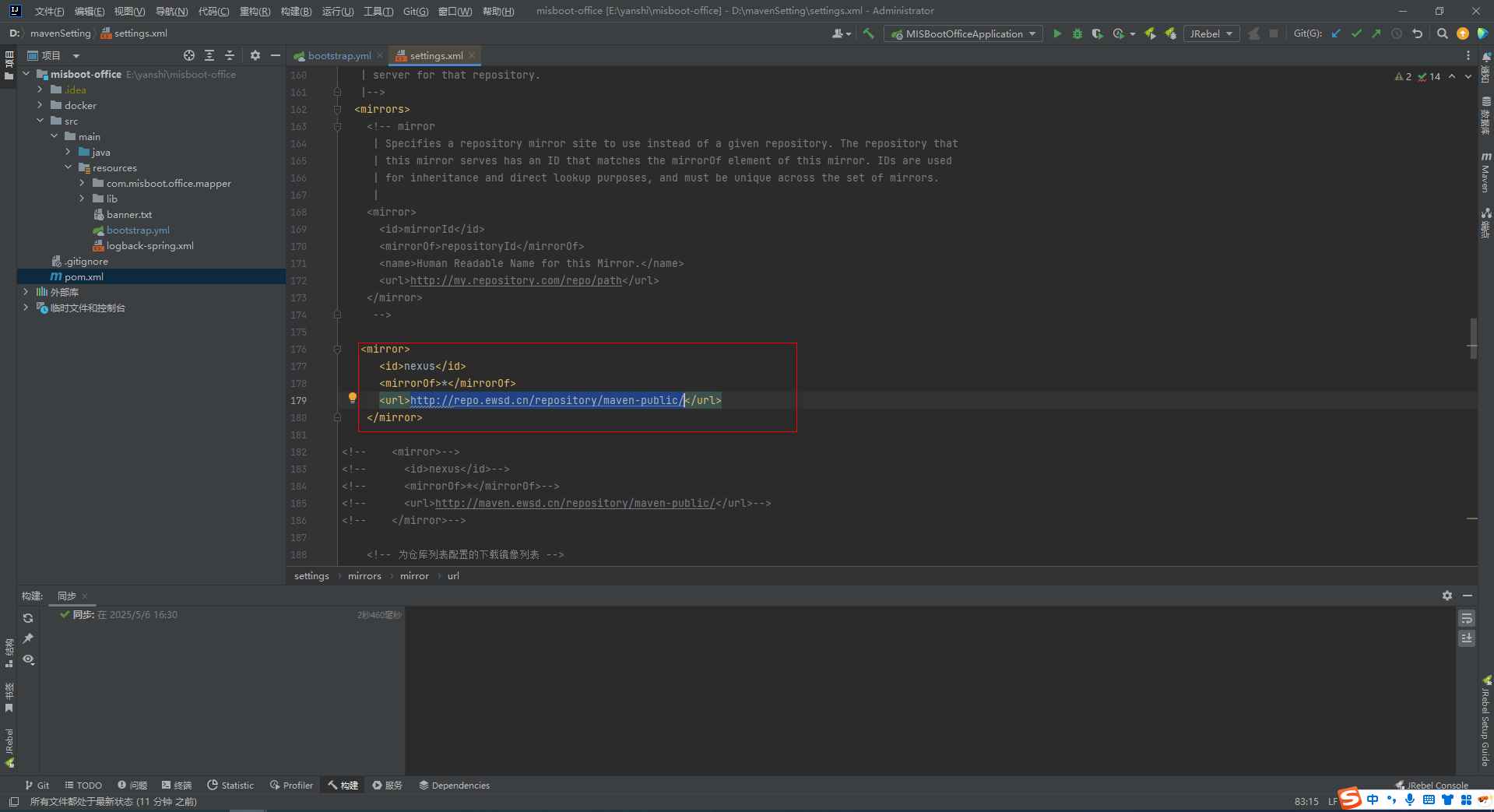Open the Maven side panel

(1485, 173)
